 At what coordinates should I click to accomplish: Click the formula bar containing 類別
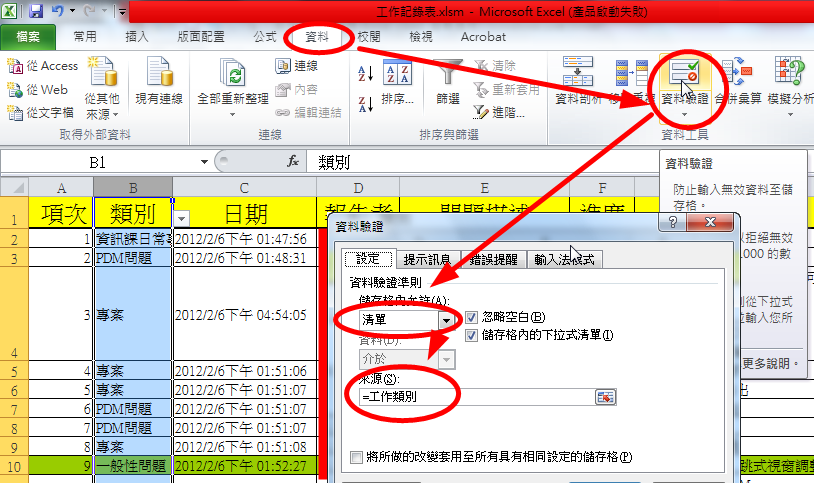click(x=483, y=162)
